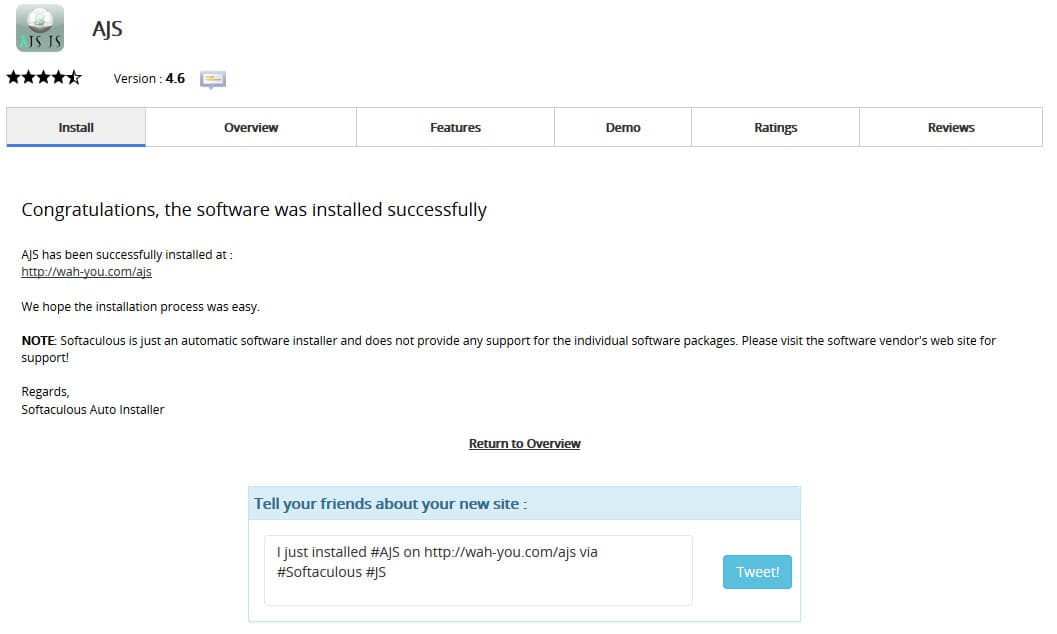Click the second rating star
The image size is (1057, 634).
click(29, 78)
